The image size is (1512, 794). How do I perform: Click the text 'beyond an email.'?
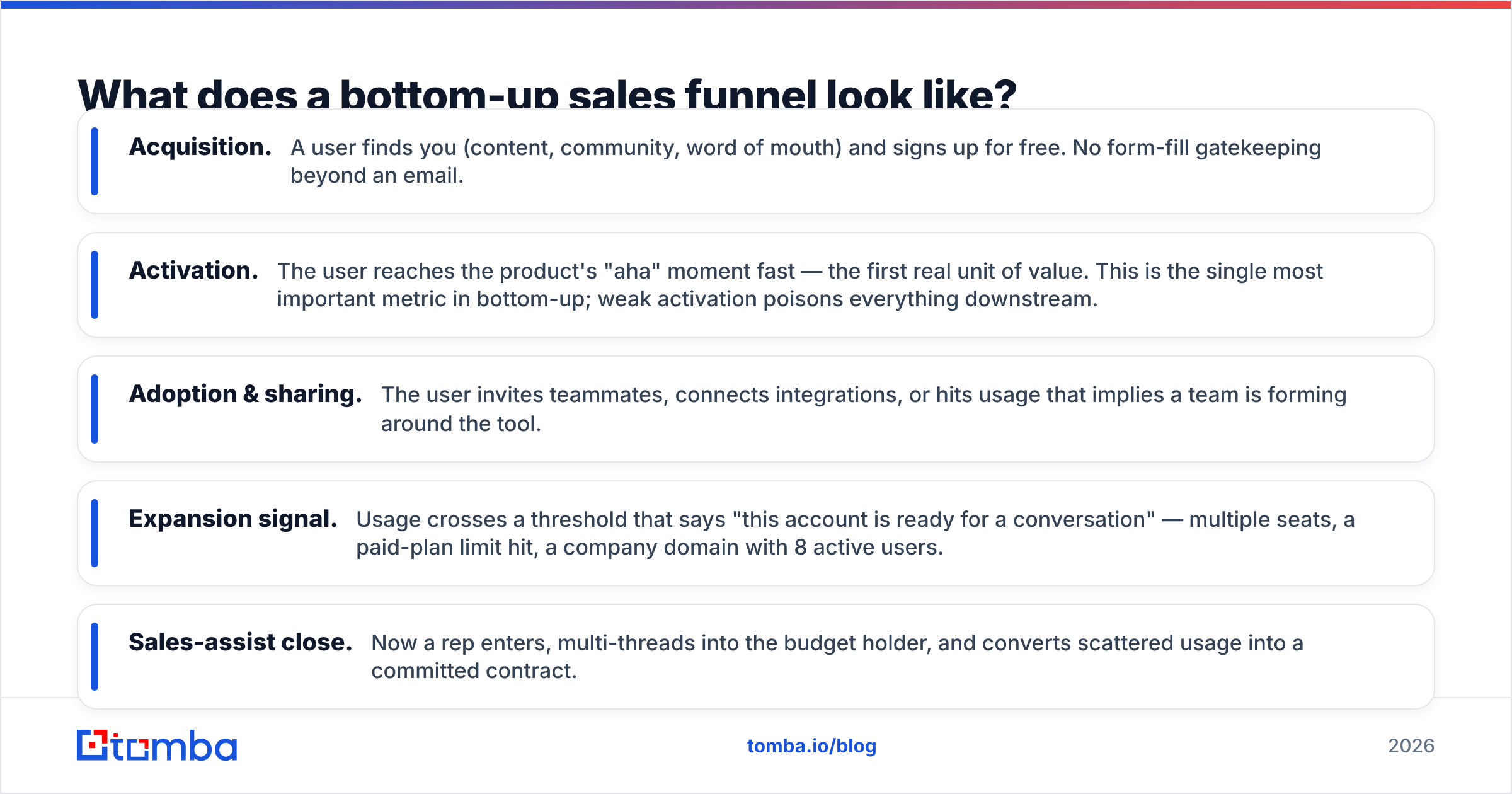377,175
